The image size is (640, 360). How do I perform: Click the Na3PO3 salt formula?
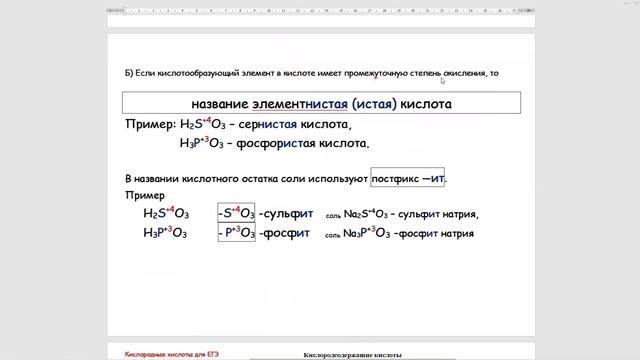[x=367, y=233]
